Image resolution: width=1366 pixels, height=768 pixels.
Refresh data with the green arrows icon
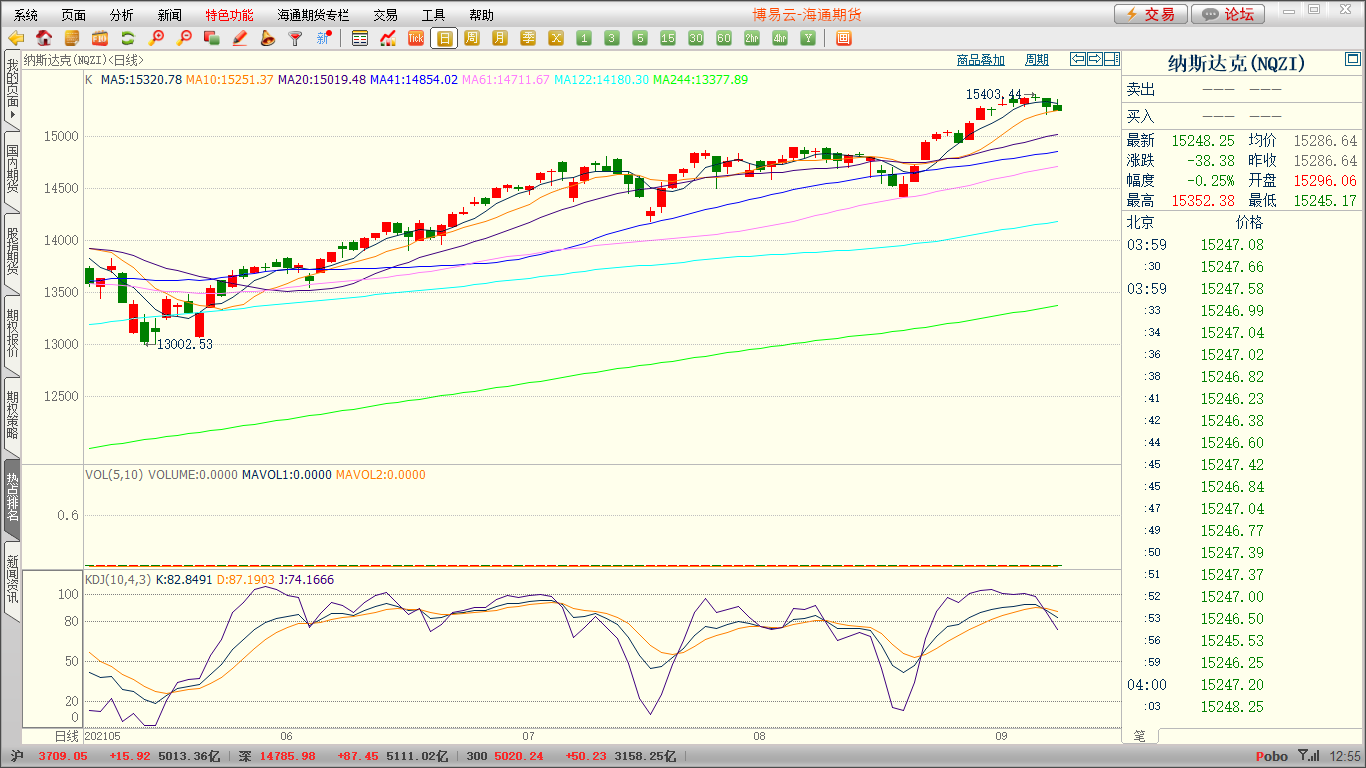click(128, 39)
